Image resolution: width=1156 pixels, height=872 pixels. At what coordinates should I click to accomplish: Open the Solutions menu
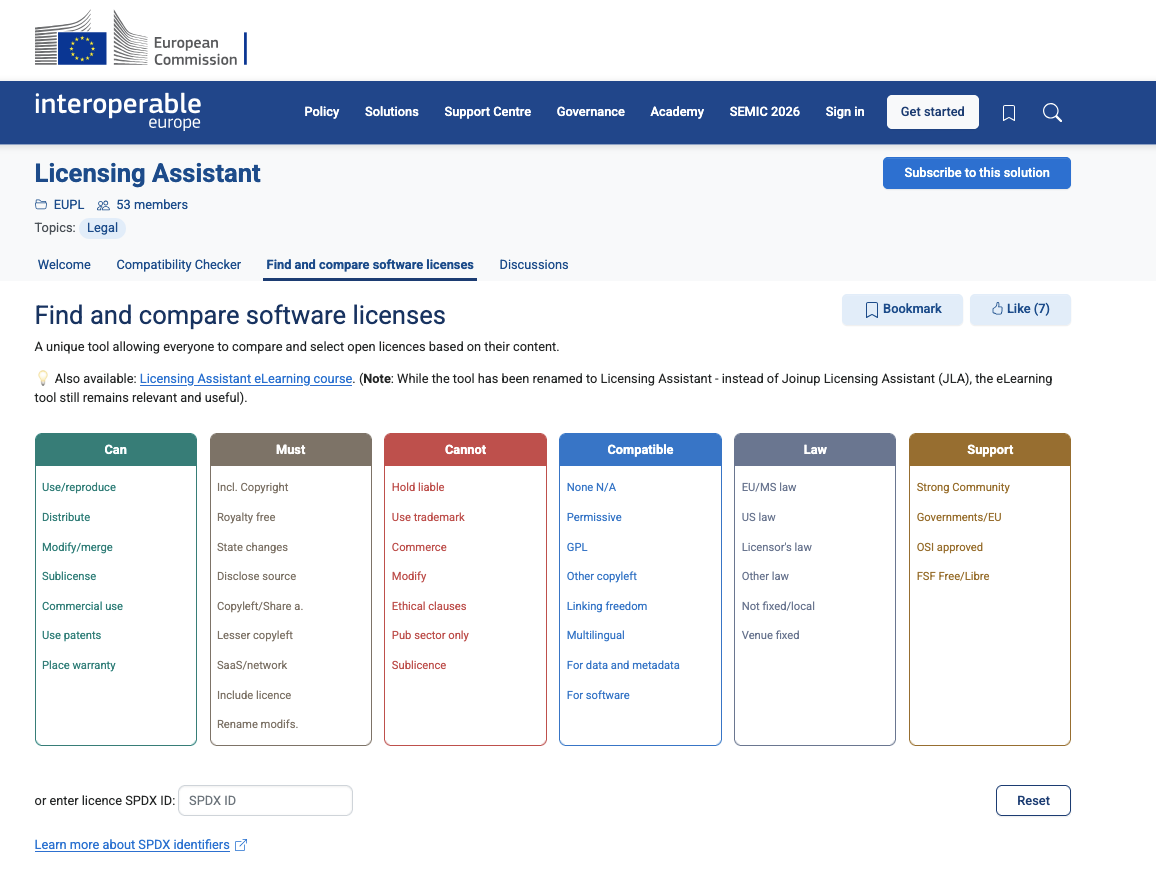(x=391, y=112)
